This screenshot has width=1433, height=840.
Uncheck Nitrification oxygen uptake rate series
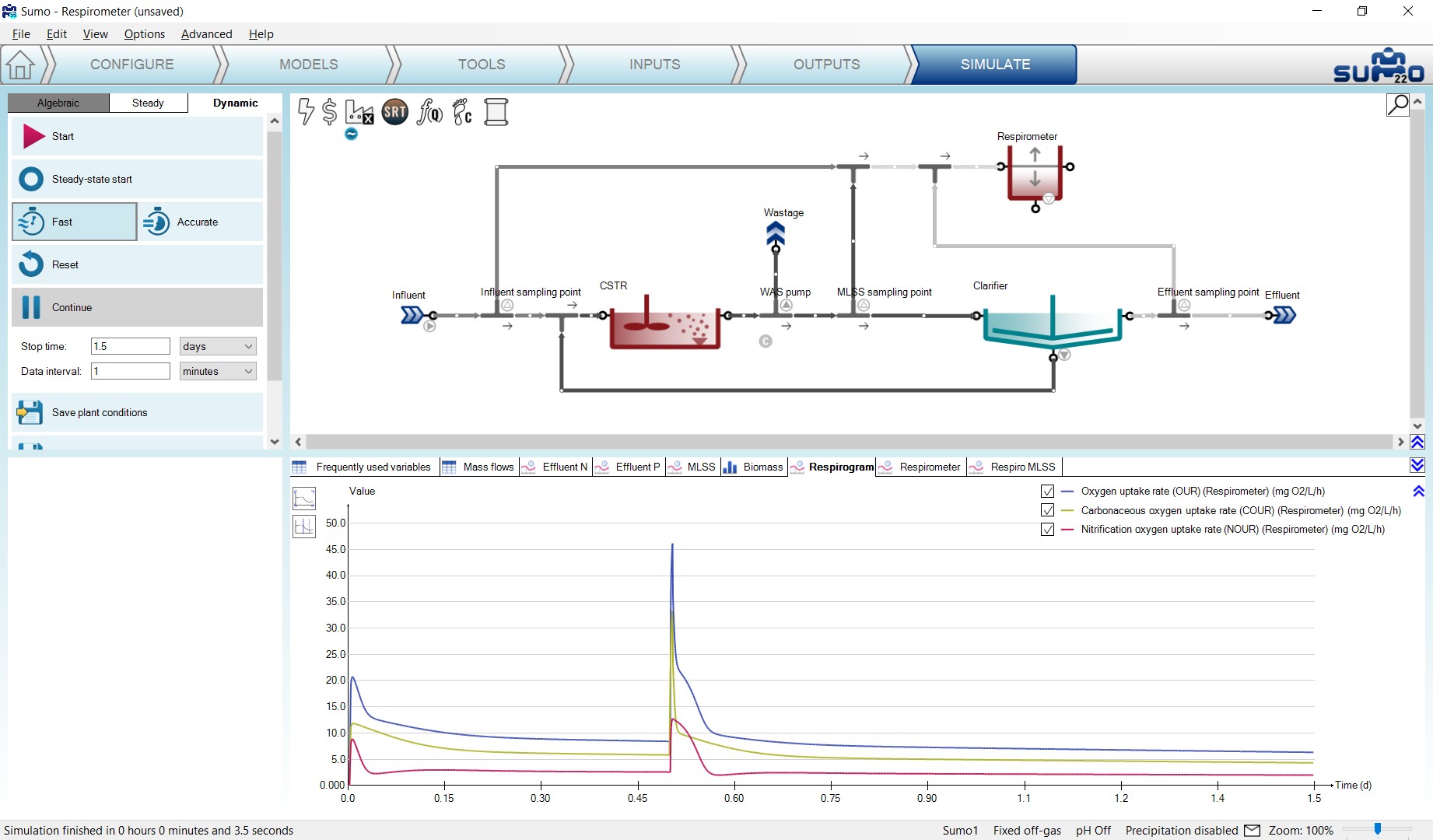(x=1047, y=530)
